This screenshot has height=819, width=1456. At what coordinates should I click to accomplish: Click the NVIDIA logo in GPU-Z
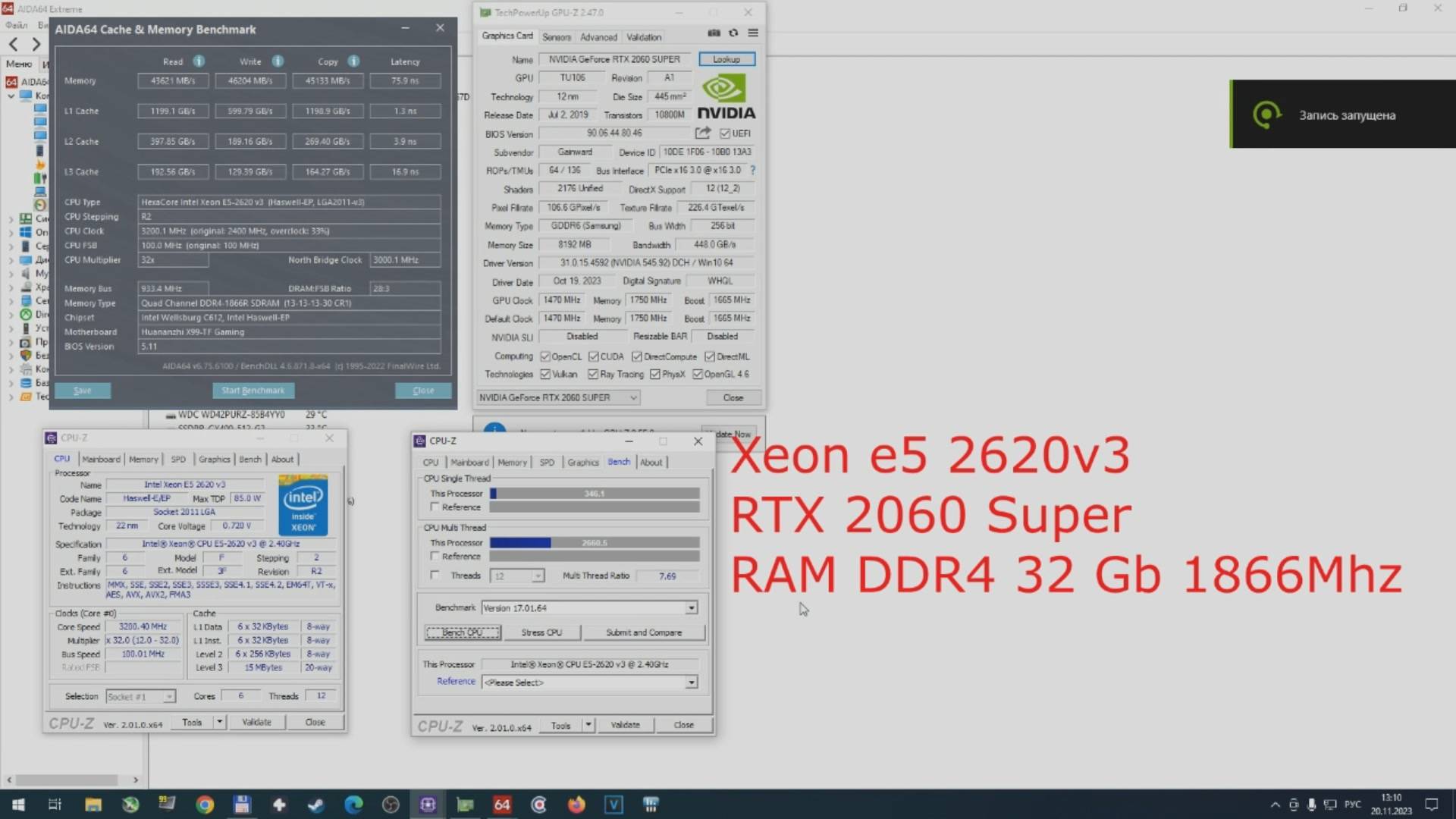726,97
